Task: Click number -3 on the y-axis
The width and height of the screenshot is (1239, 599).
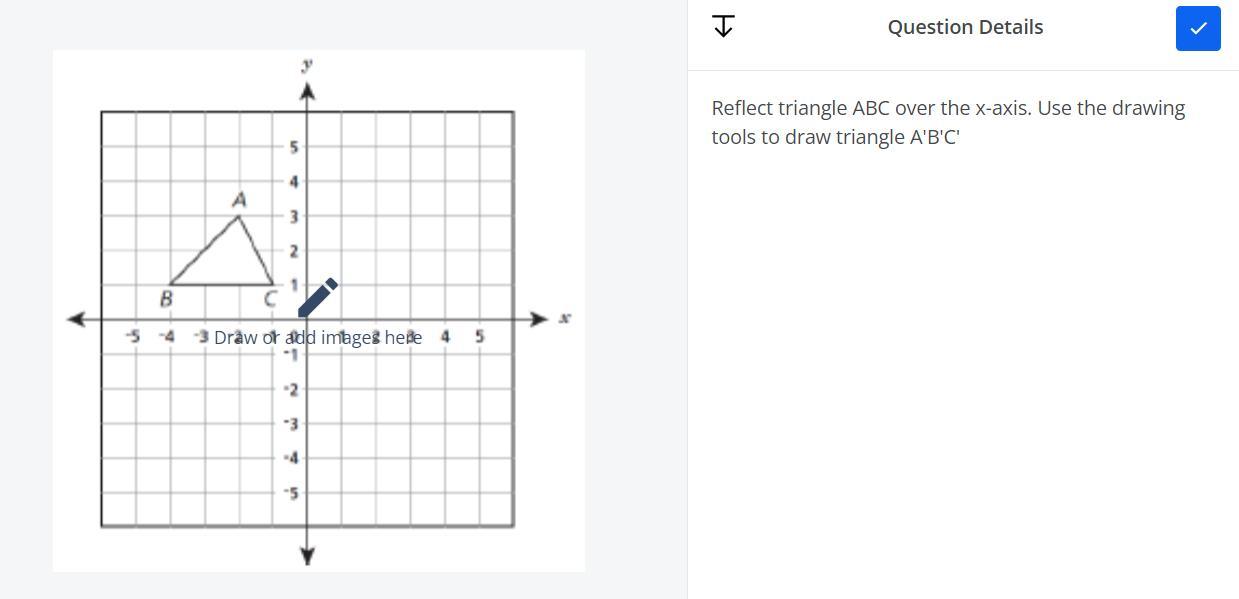Action: click(291, 424)
